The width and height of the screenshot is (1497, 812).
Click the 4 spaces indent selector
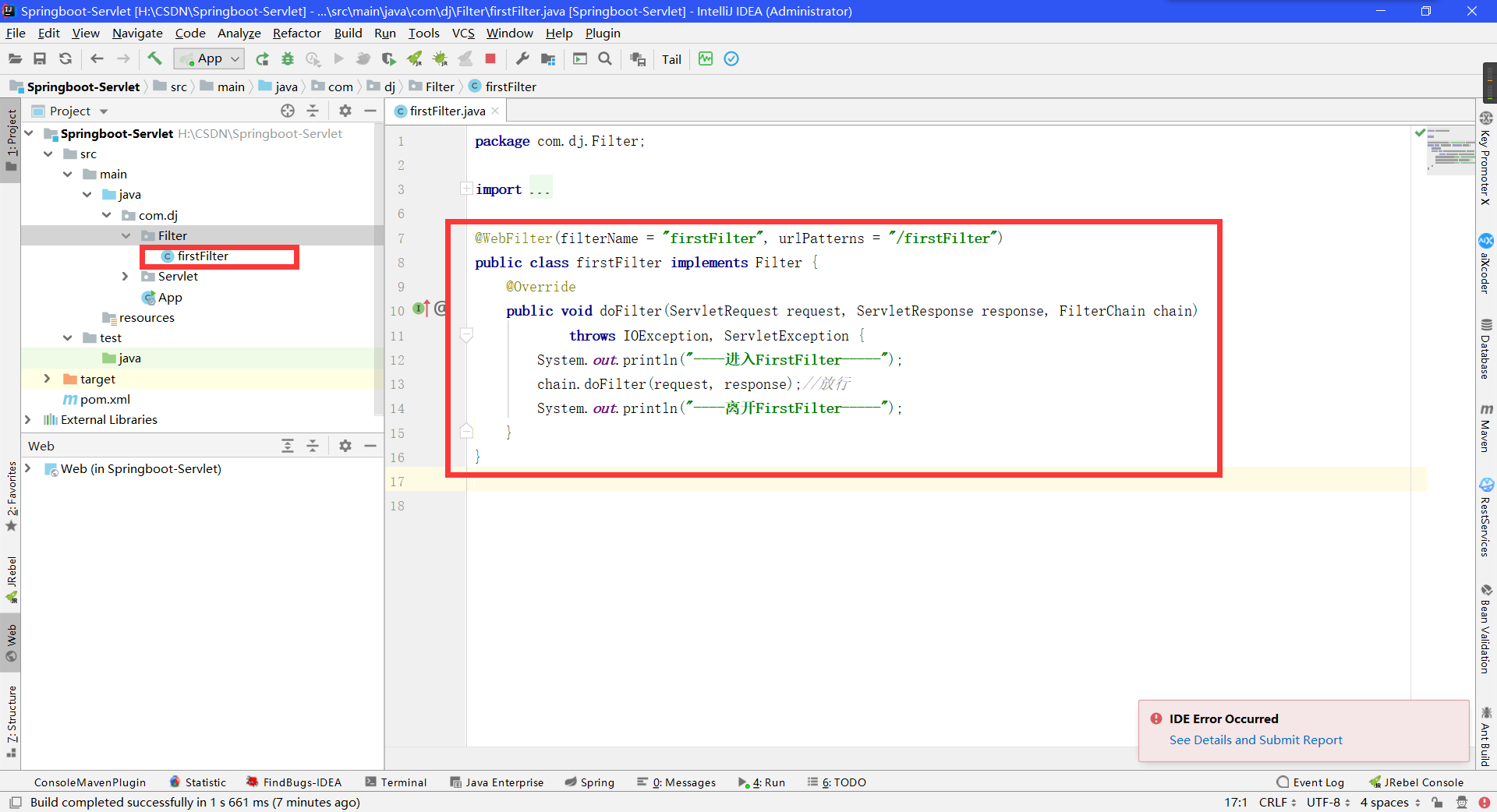[x=1390, y=802]
